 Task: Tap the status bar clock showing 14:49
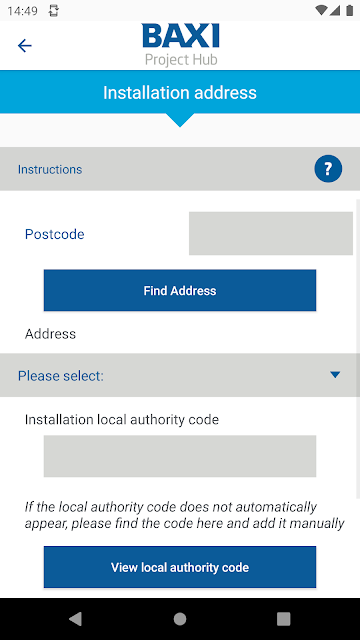(x=22, y=11)
